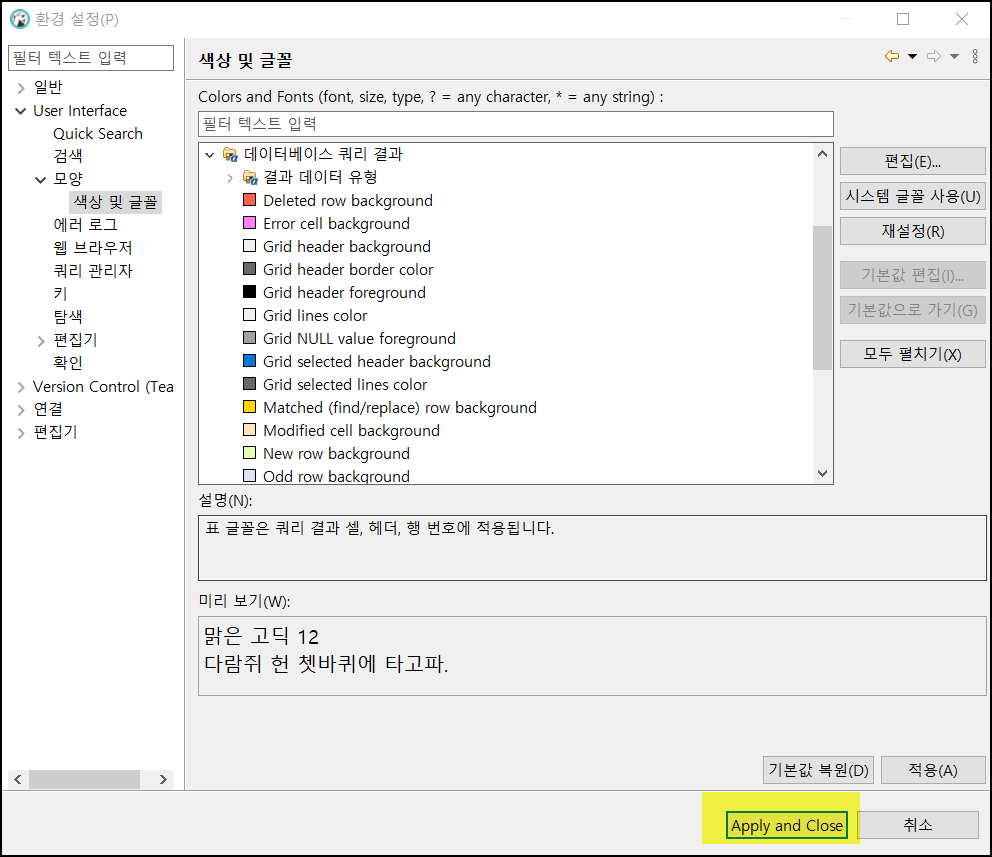Click the color list scroll-down arrow
The width and height of the screenshot is (992, 857).
(x=822, y=473)
